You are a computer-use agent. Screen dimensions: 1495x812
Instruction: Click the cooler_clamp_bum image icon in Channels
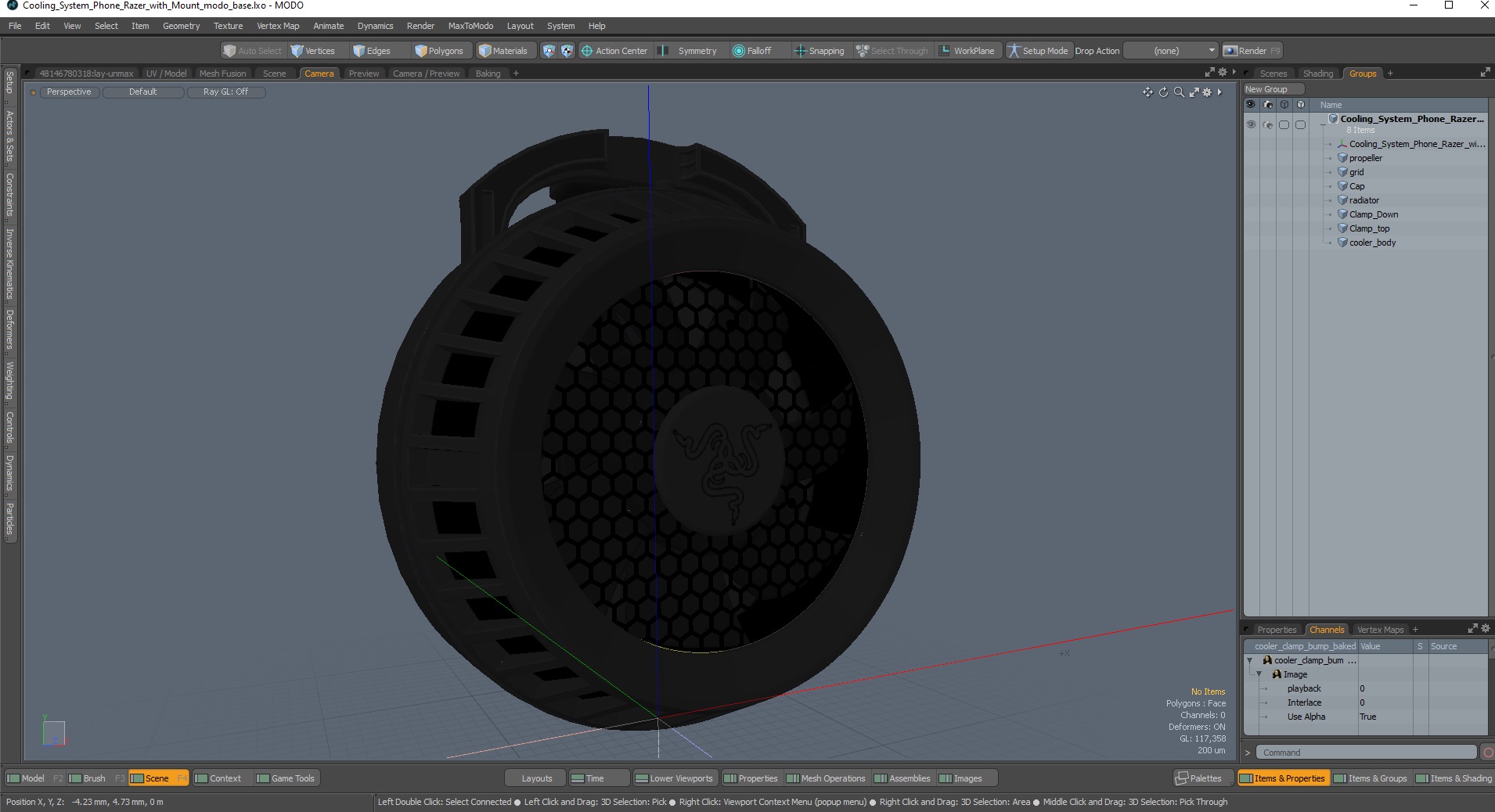click(x=1267, y=660)
